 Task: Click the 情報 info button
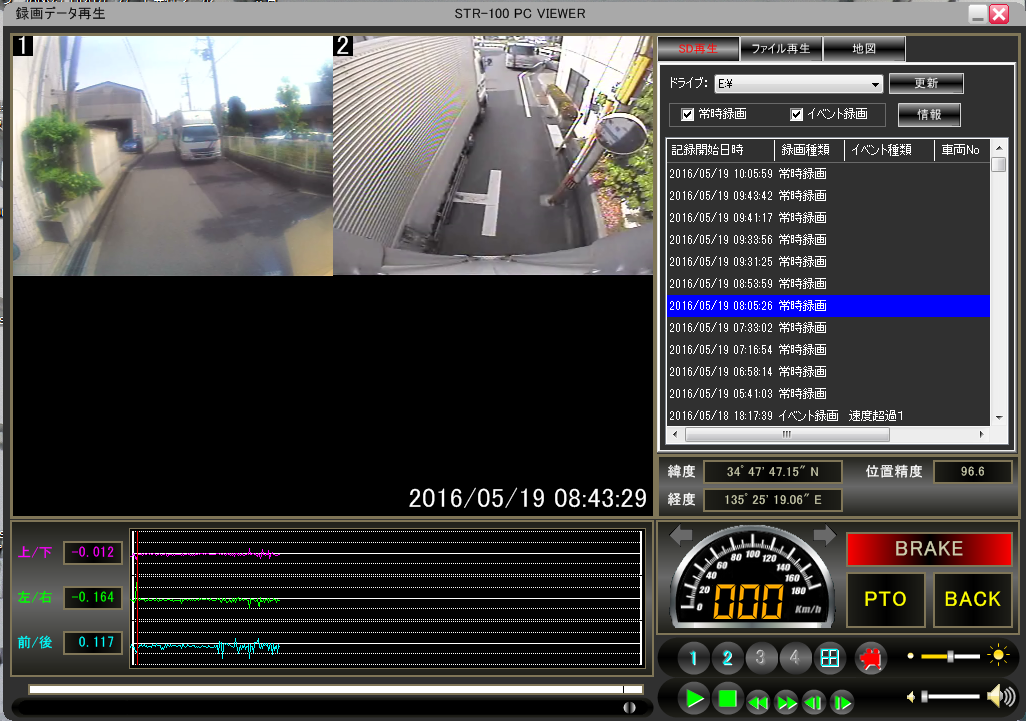[x=929, y=114]
